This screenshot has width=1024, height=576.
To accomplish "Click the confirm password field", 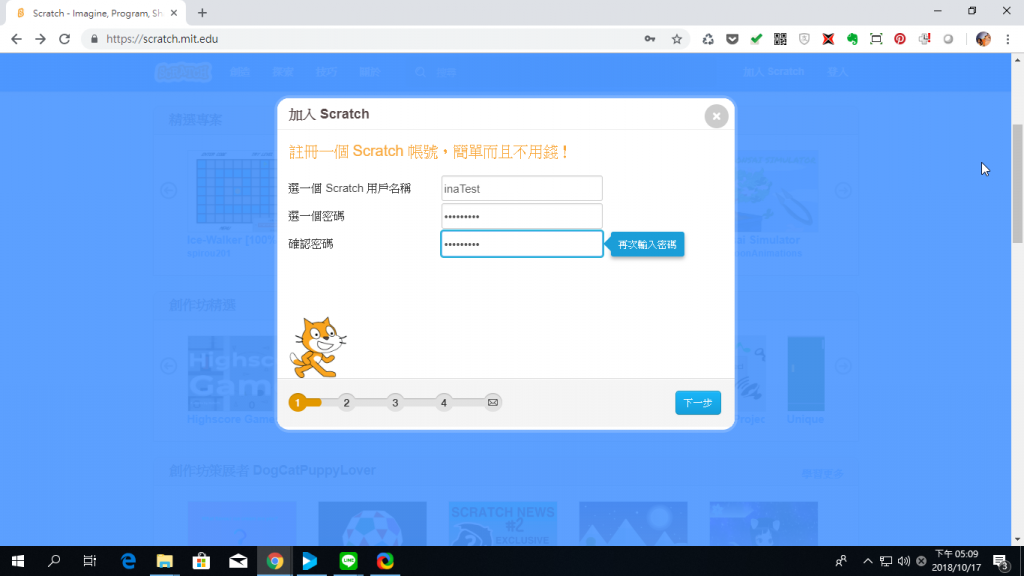I will 522,244.
